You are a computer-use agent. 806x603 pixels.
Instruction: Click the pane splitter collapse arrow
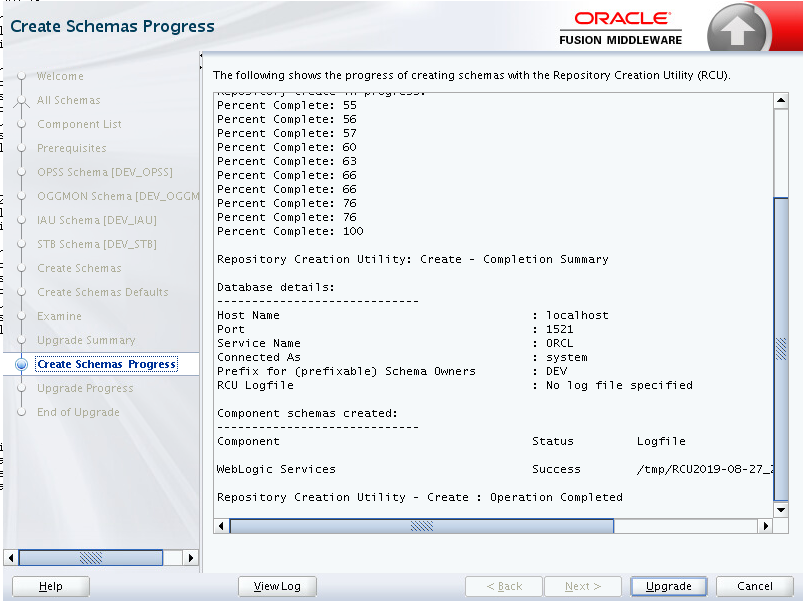(201, 55)
